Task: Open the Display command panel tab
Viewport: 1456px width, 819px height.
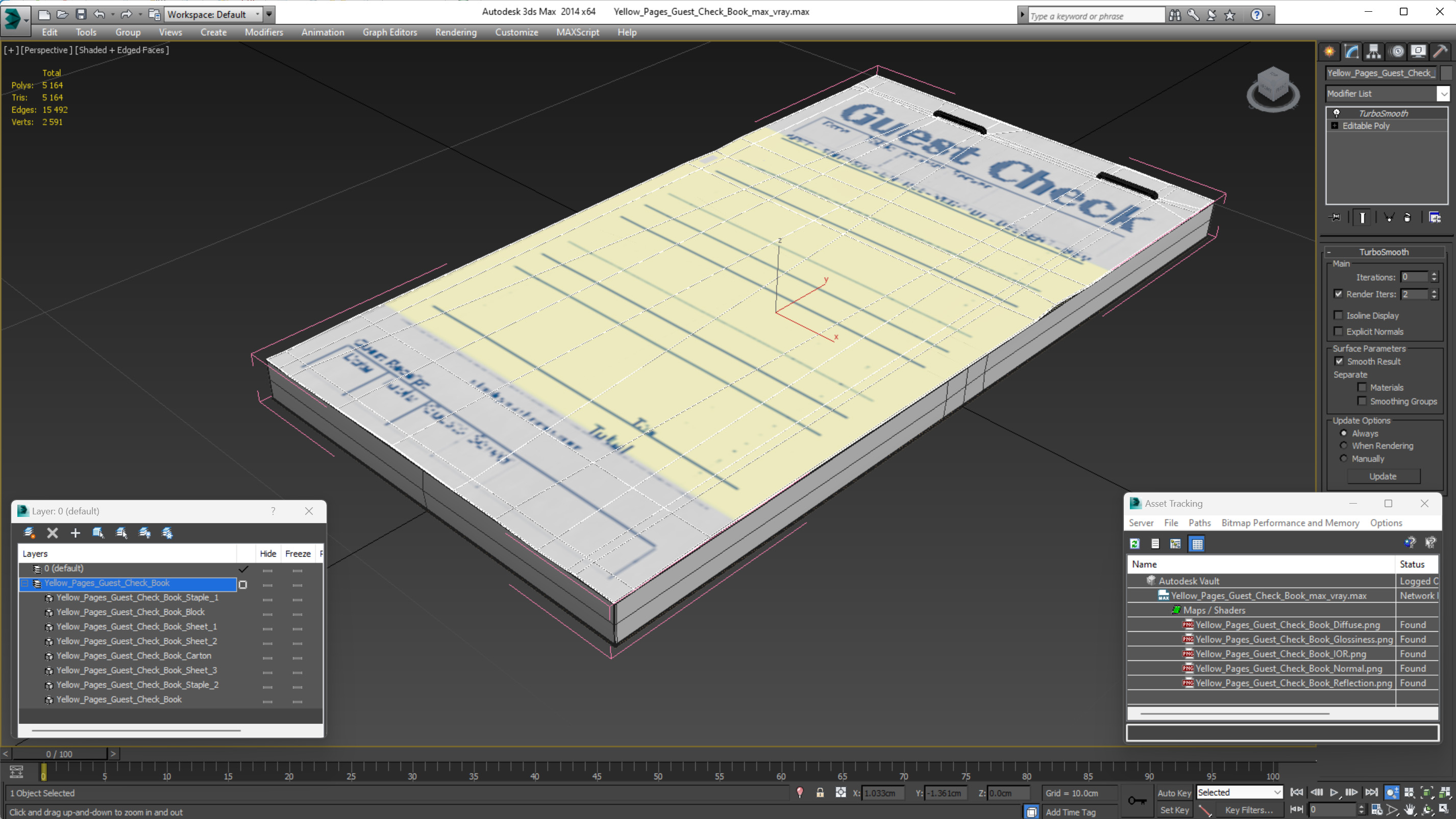Action: coord(1418,52)
